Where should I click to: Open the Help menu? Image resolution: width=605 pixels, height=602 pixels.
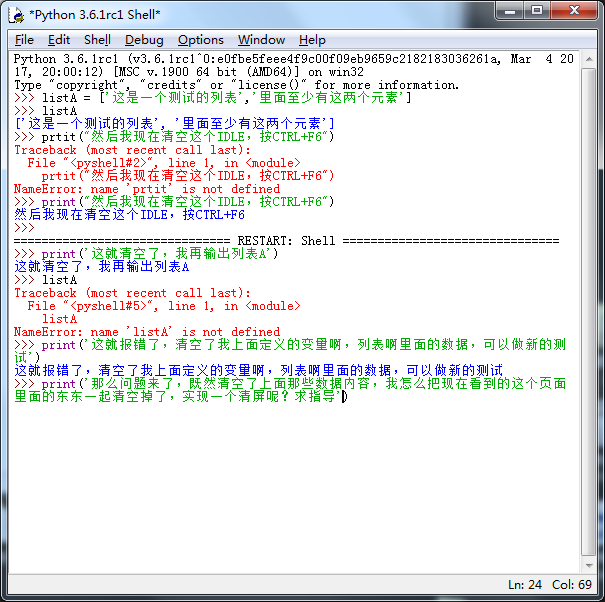coord(312,40)
